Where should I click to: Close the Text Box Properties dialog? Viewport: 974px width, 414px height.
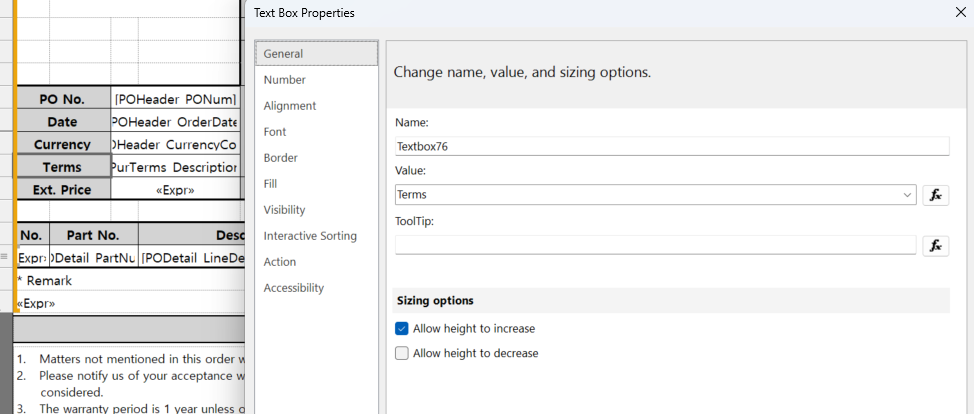(960, 13)
